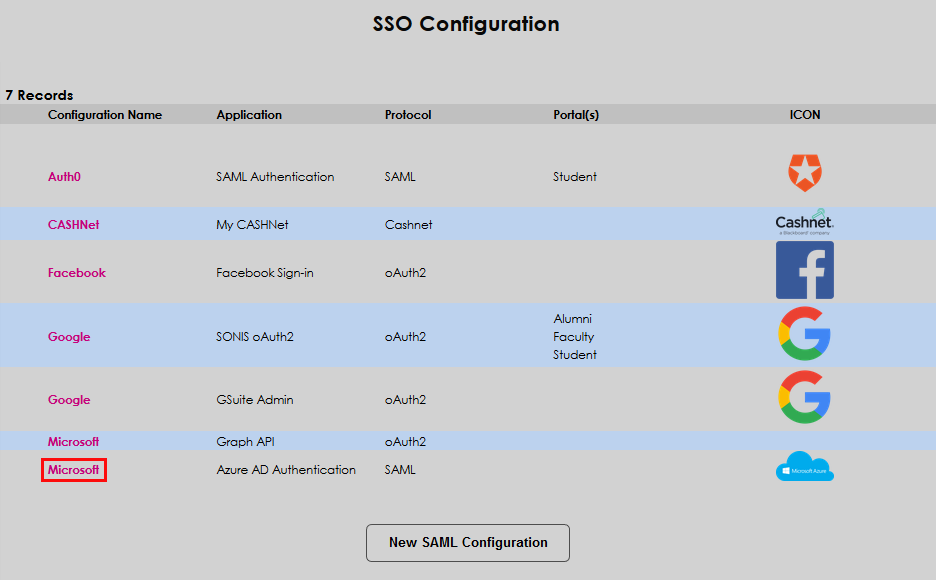Click the Auth0 shield icon

tap(804, 173)
